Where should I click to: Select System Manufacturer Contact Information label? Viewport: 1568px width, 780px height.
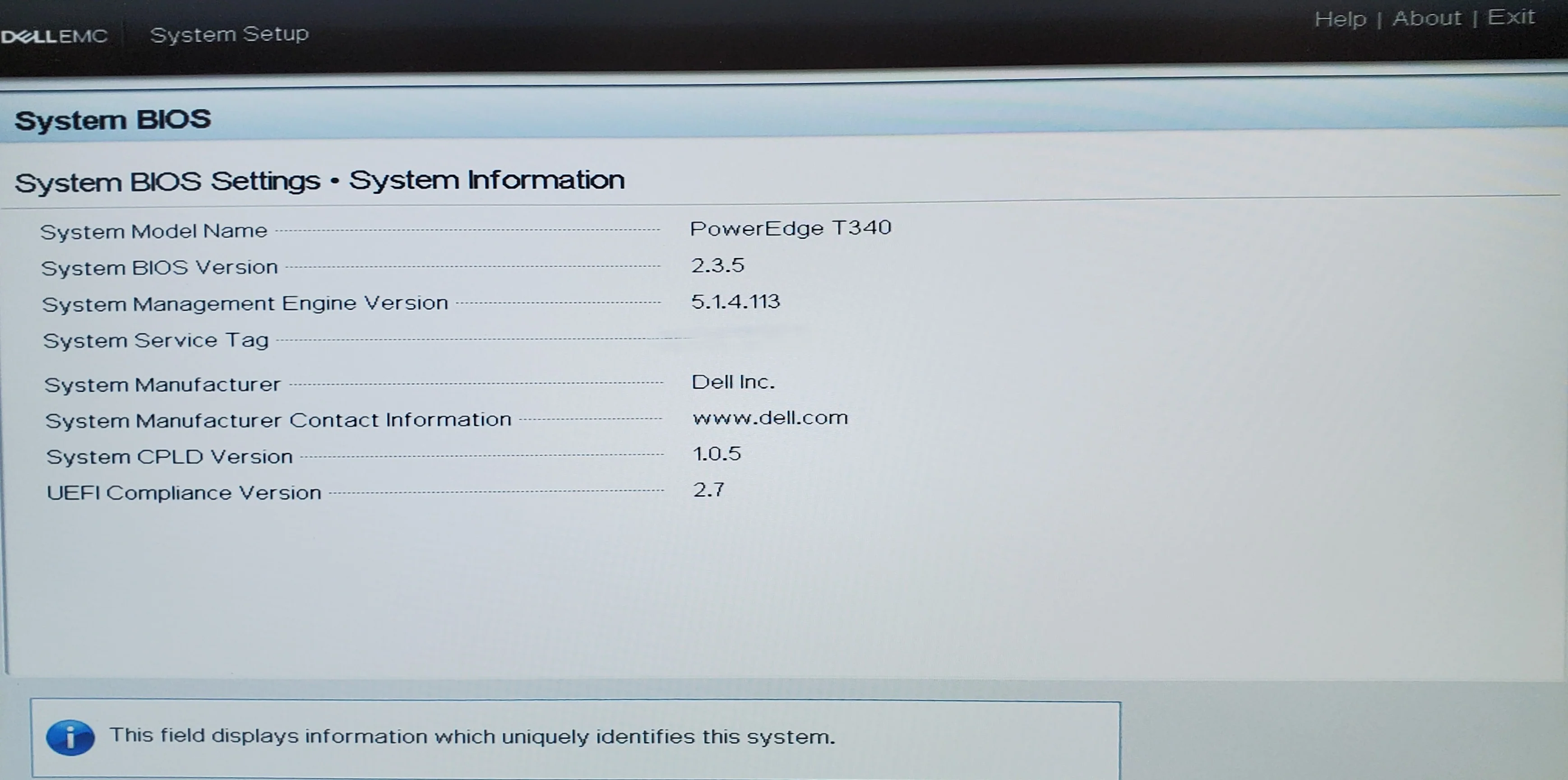tap(278, 420)
